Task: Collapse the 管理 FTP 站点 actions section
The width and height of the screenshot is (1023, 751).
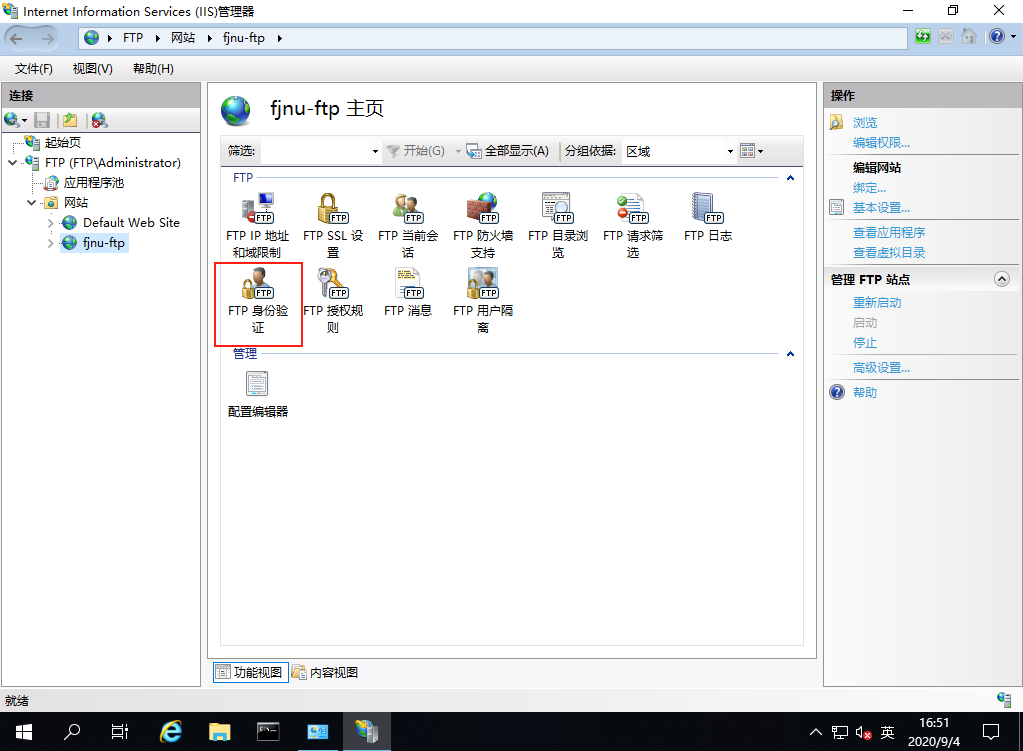Action: point(1001,279)
